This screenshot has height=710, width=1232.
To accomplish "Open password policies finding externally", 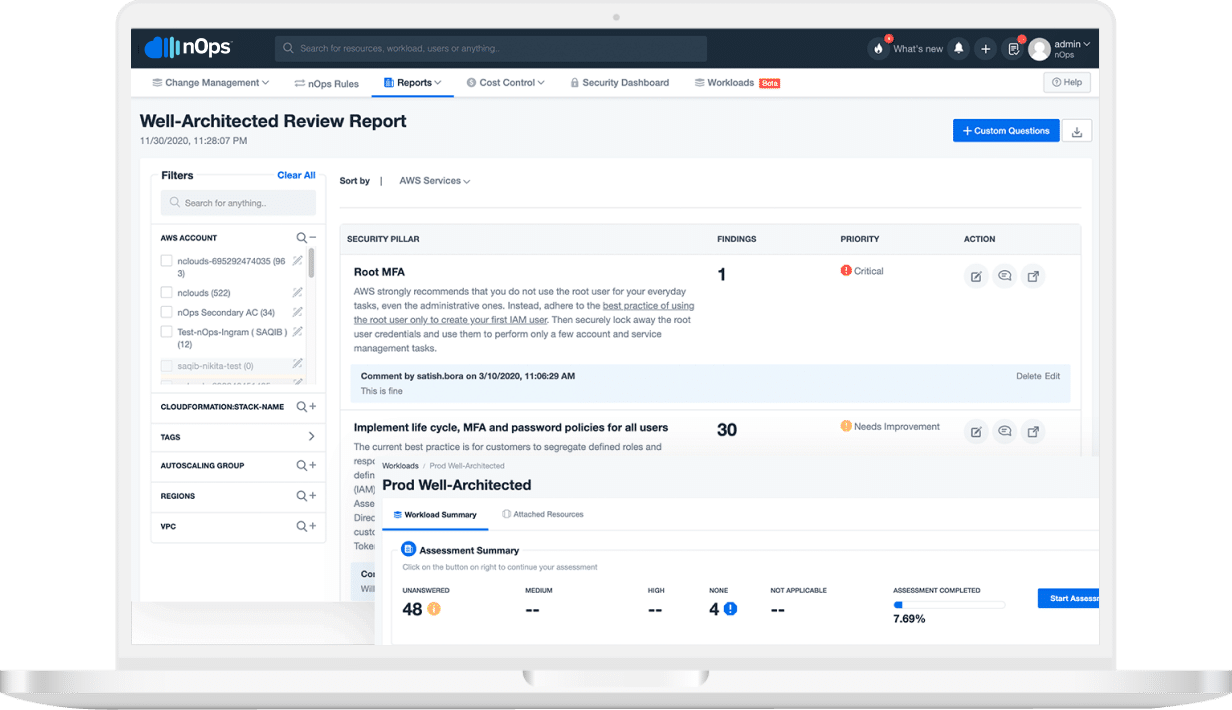I will tap(1034, 432).
